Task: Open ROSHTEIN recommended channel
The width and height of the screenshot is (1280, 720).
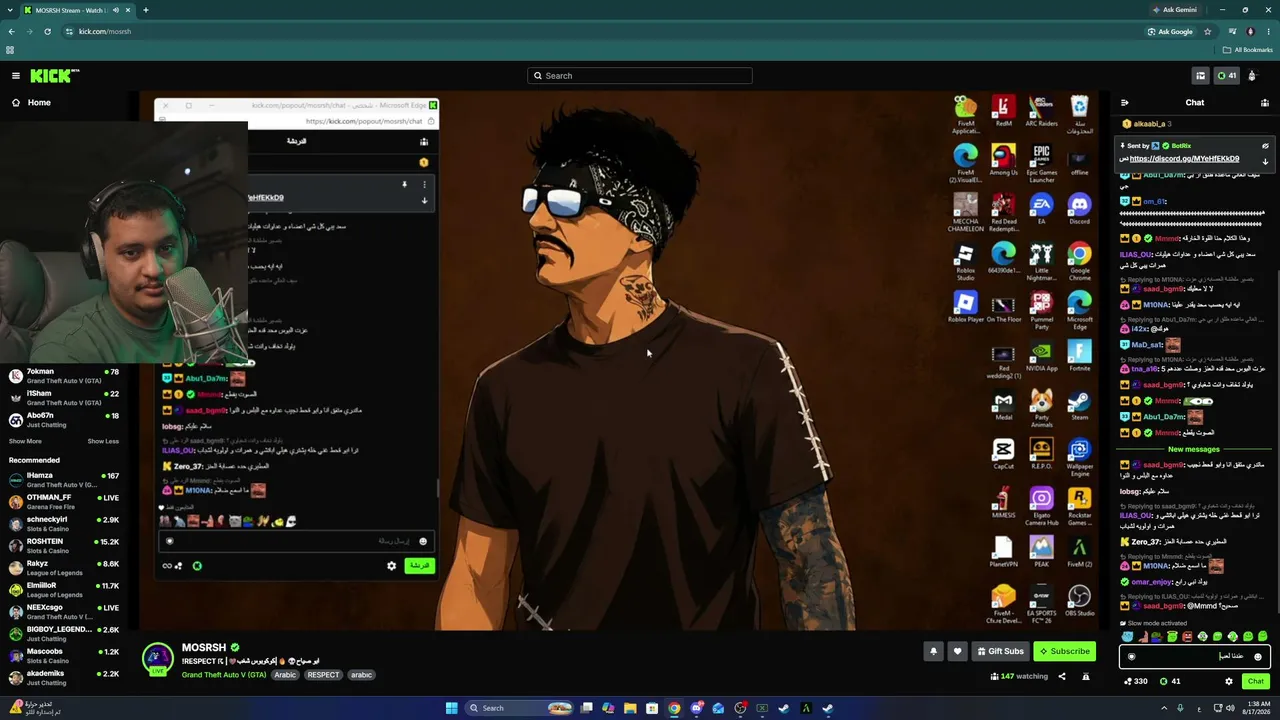Action: (64, 546)
